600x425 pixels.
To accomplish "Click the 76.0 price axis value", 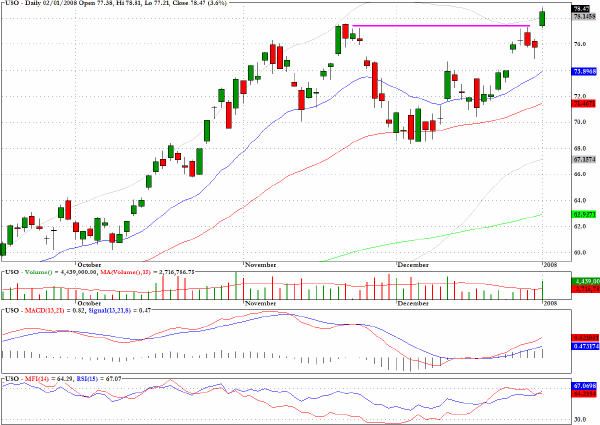I will point(580,44).
